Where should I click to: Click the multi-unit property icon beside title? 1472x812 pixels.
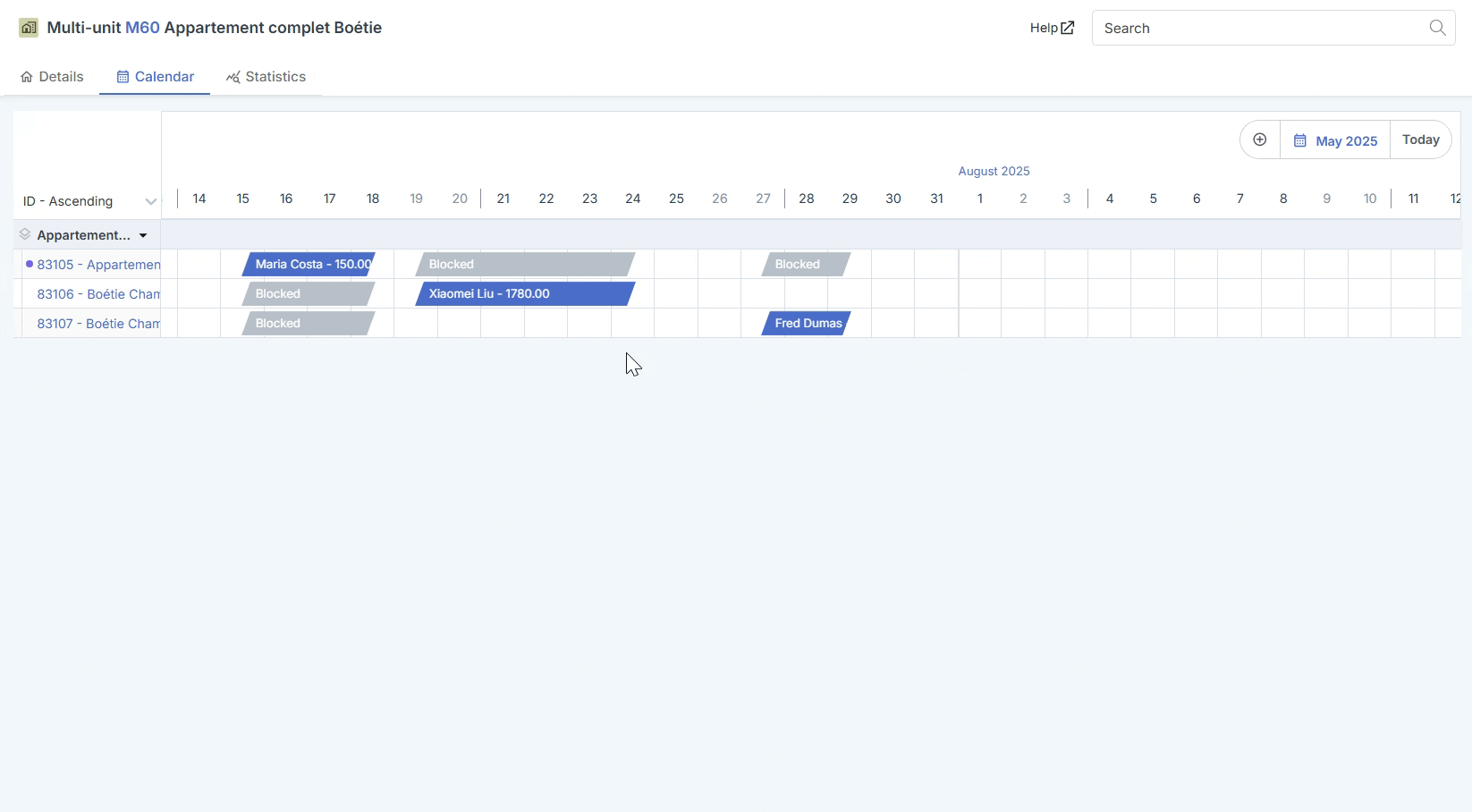click(x=29, y=28)
